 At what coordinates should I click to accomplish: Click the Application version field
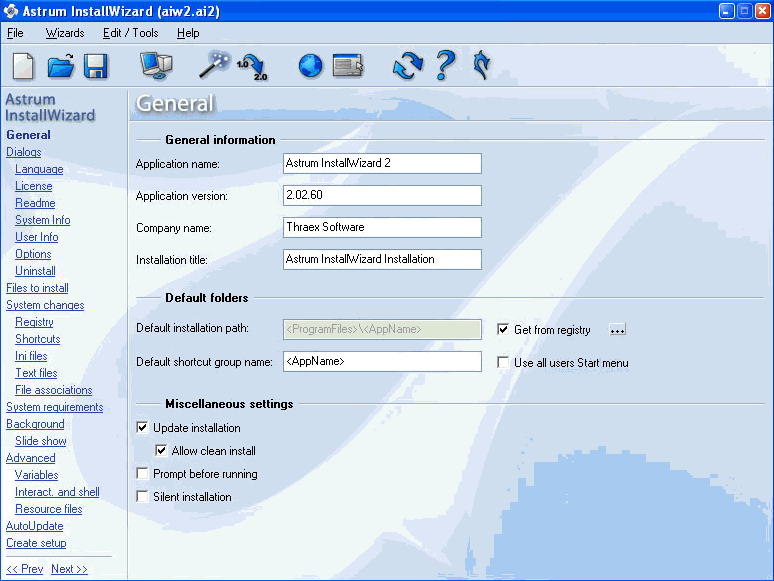coord(382,195)
